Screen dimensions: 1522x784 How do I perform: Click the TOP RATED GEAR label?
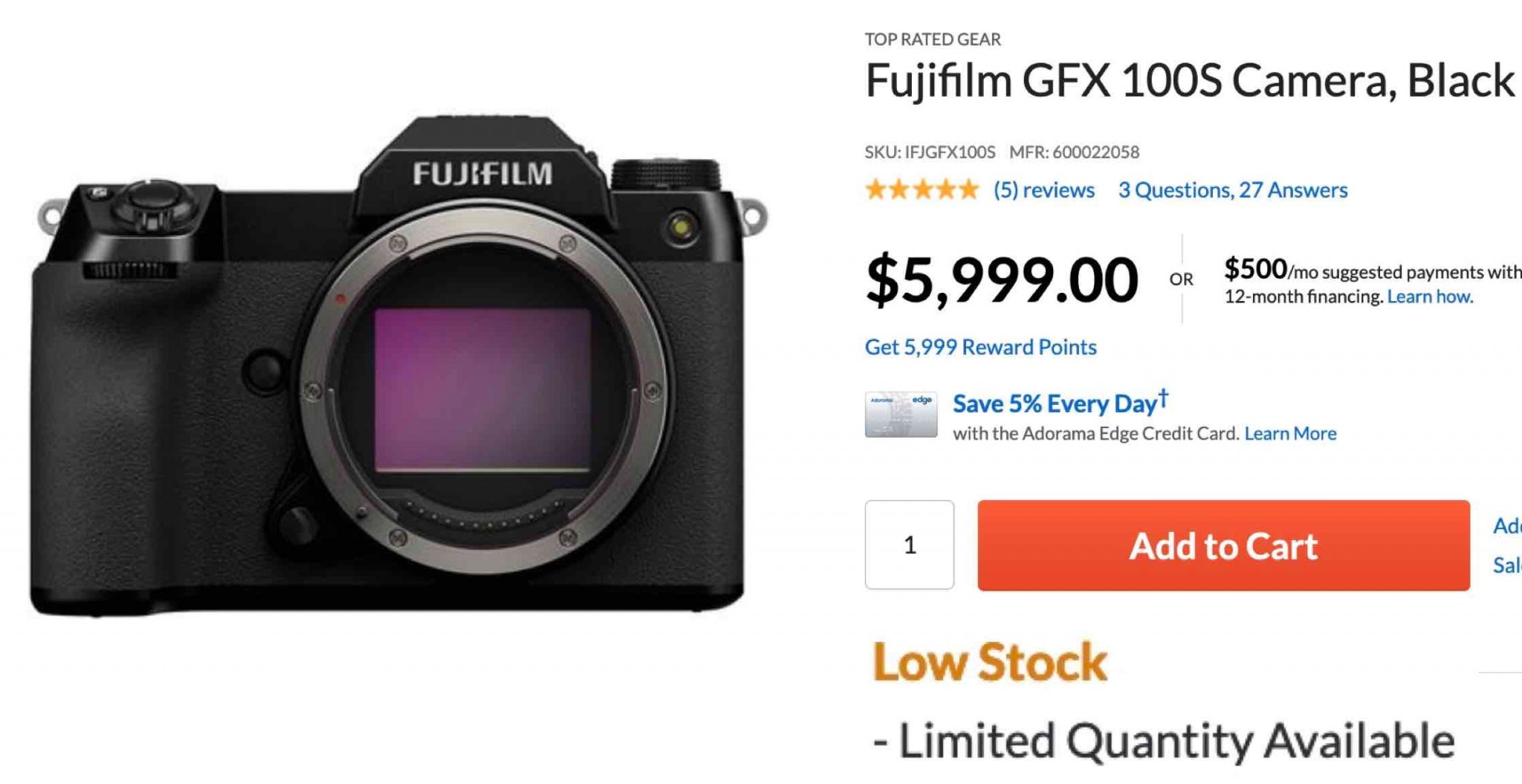[933, 39]
